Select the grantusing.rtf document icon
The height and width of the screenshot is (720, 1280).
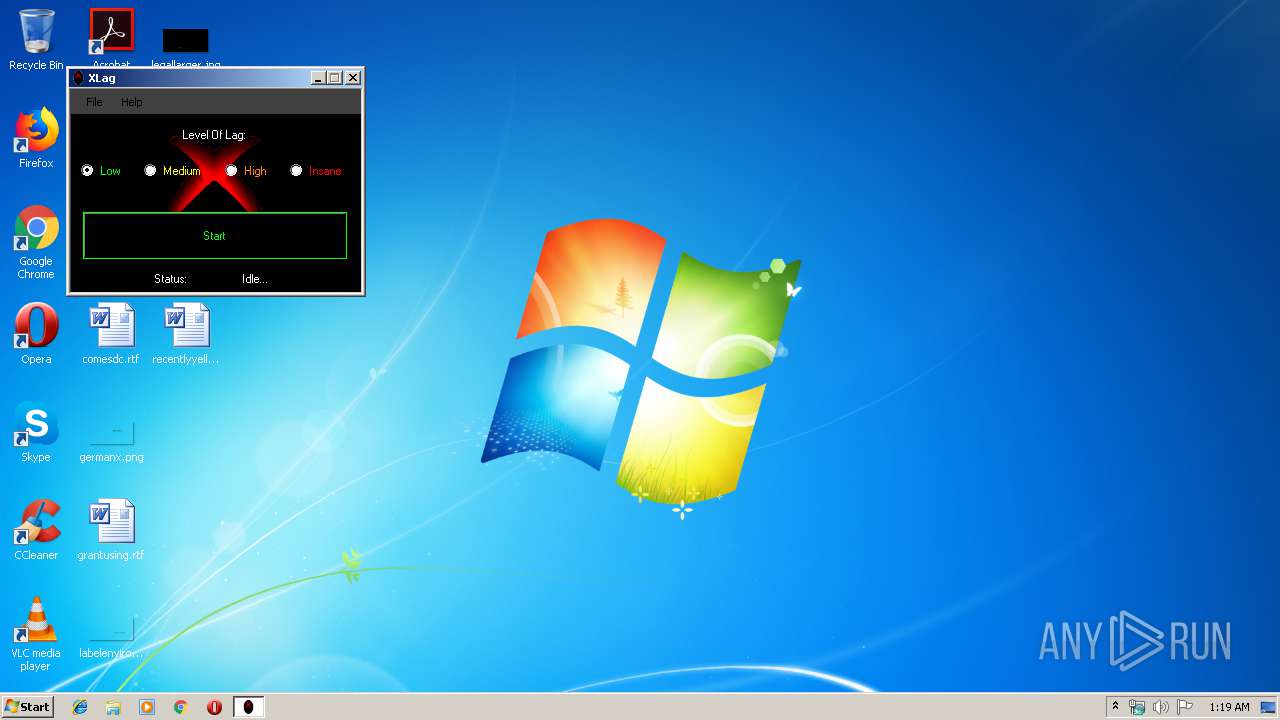[111, 530]
